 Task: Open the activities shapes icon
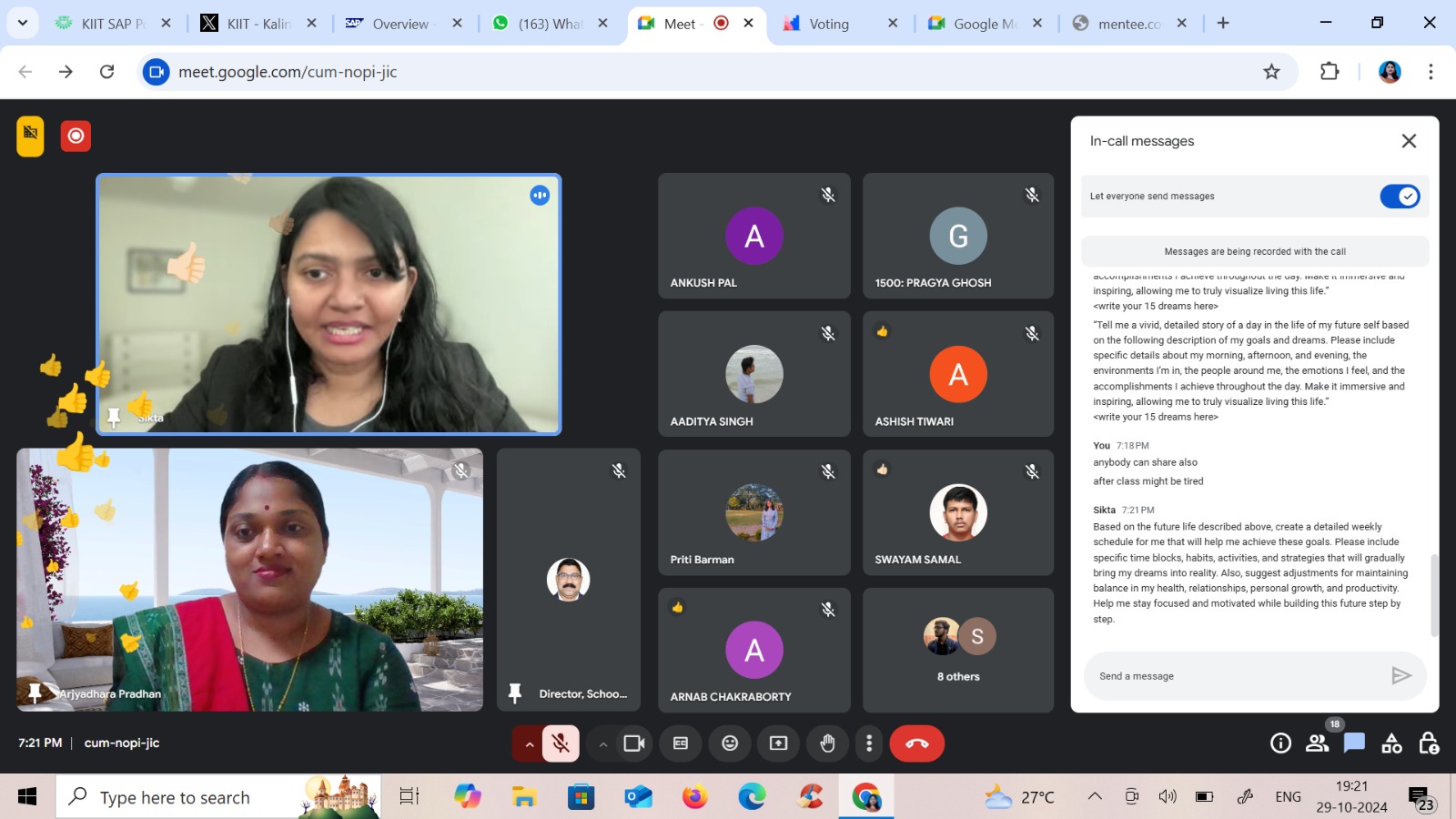1391,743
